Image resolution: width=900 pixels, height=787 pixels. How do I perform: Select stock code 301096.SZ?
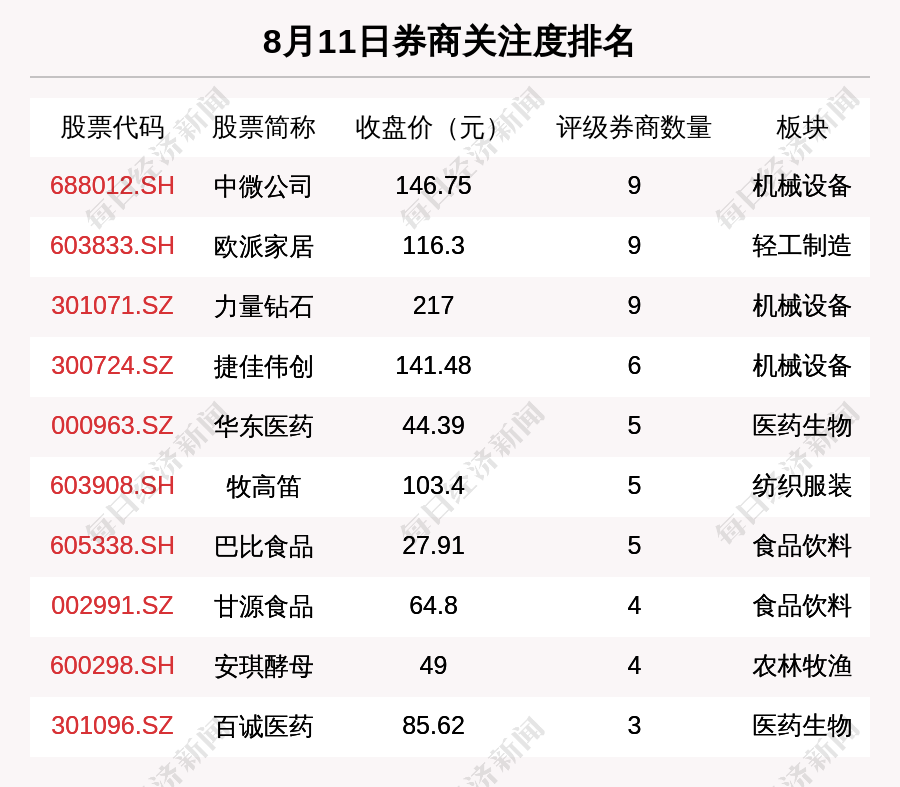coord(112,726)
